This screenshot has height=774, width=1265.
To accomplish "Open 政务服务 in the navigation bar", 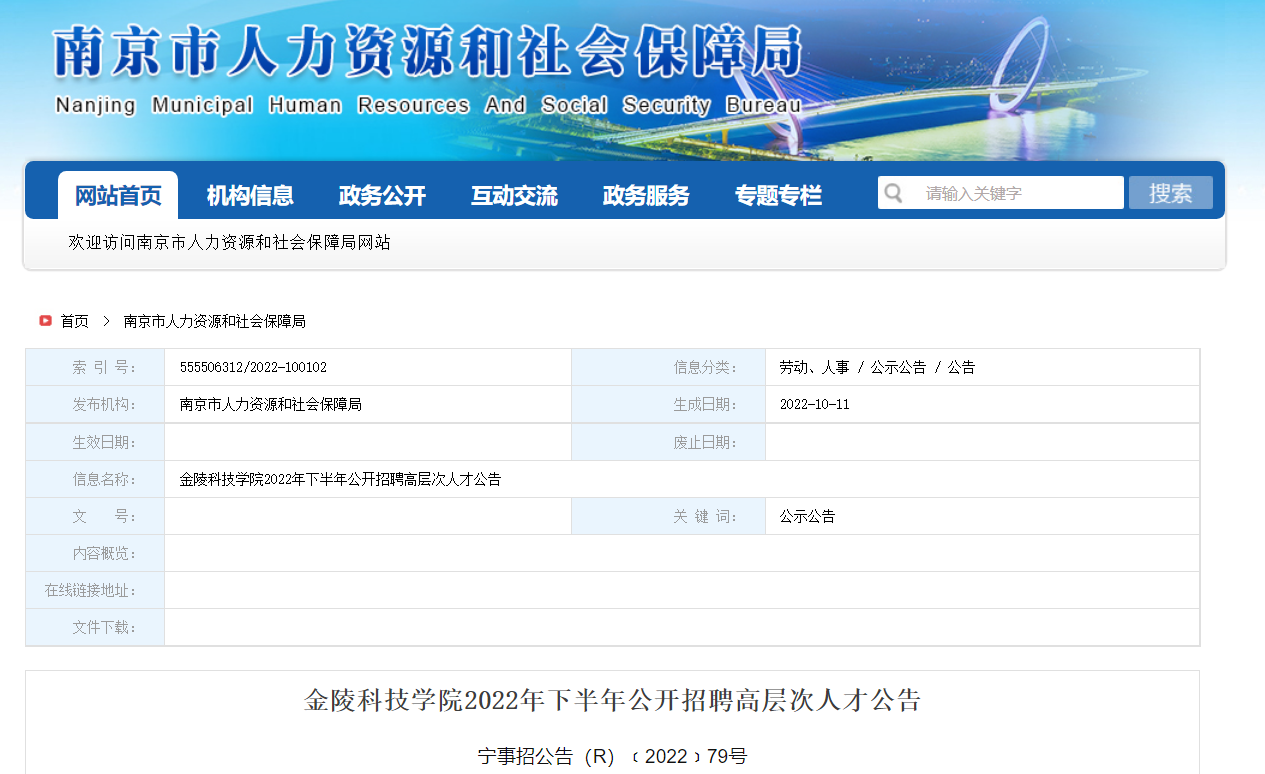I will coord(646,196).
